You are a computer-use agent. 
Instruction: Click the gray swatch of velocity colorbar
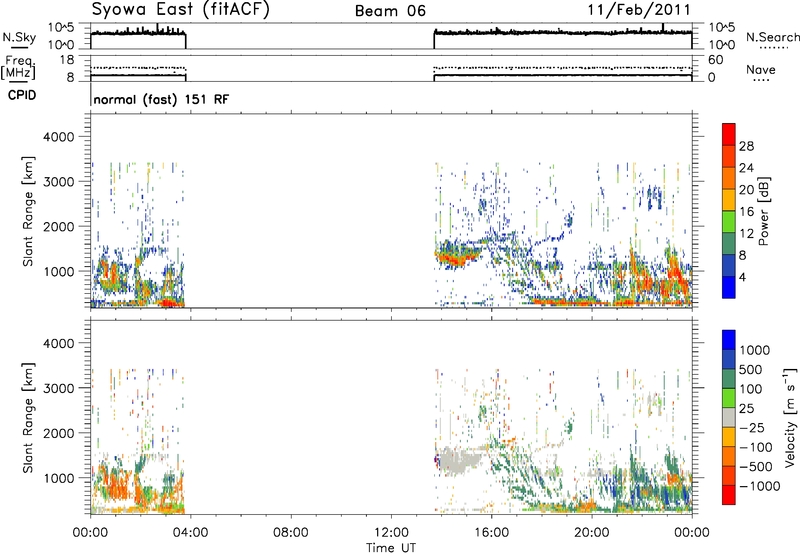click(x=729, y=417)
